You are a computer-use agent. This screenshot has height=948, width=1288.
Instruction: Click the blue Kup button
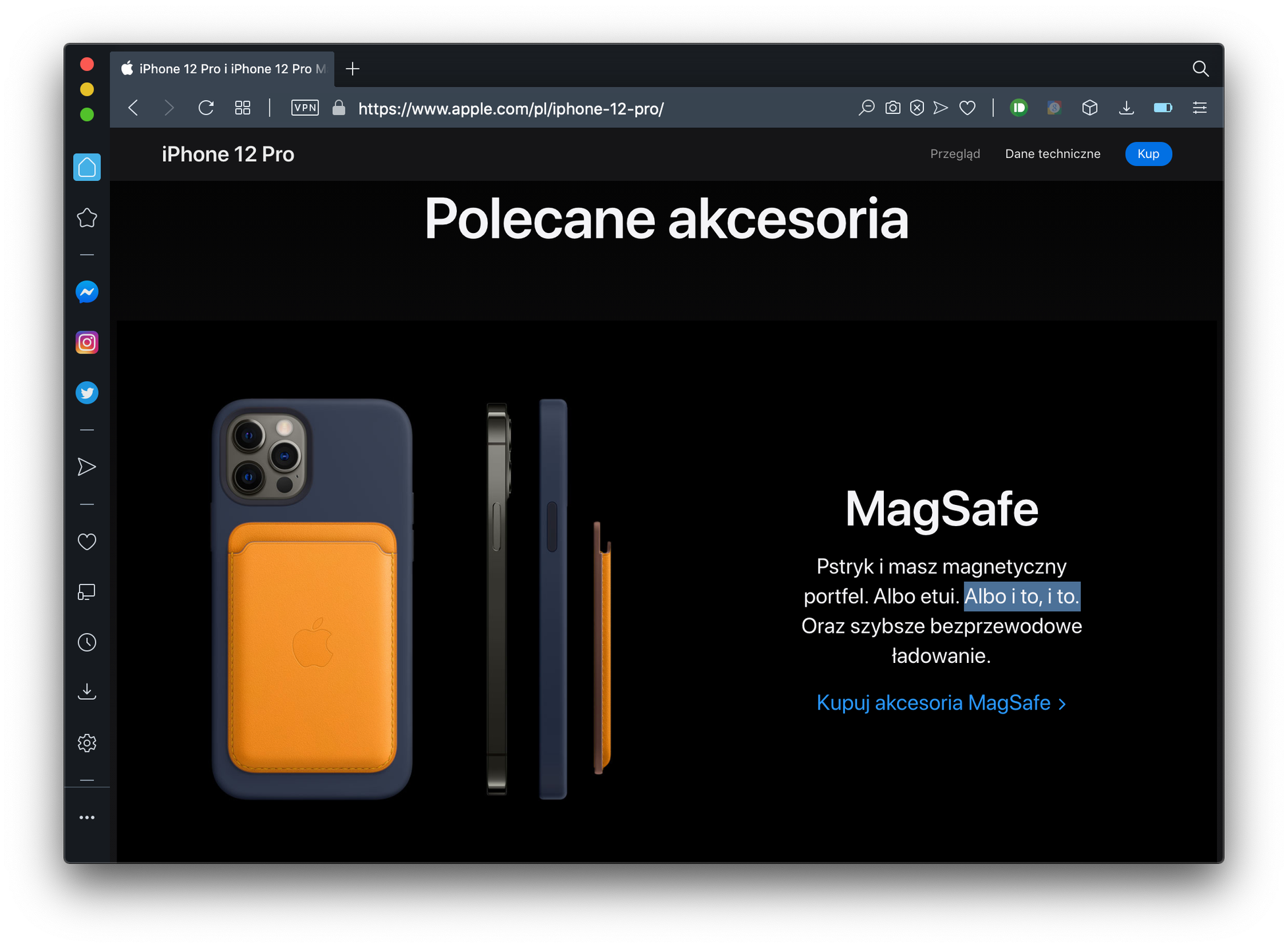[x=1148, y=154]
